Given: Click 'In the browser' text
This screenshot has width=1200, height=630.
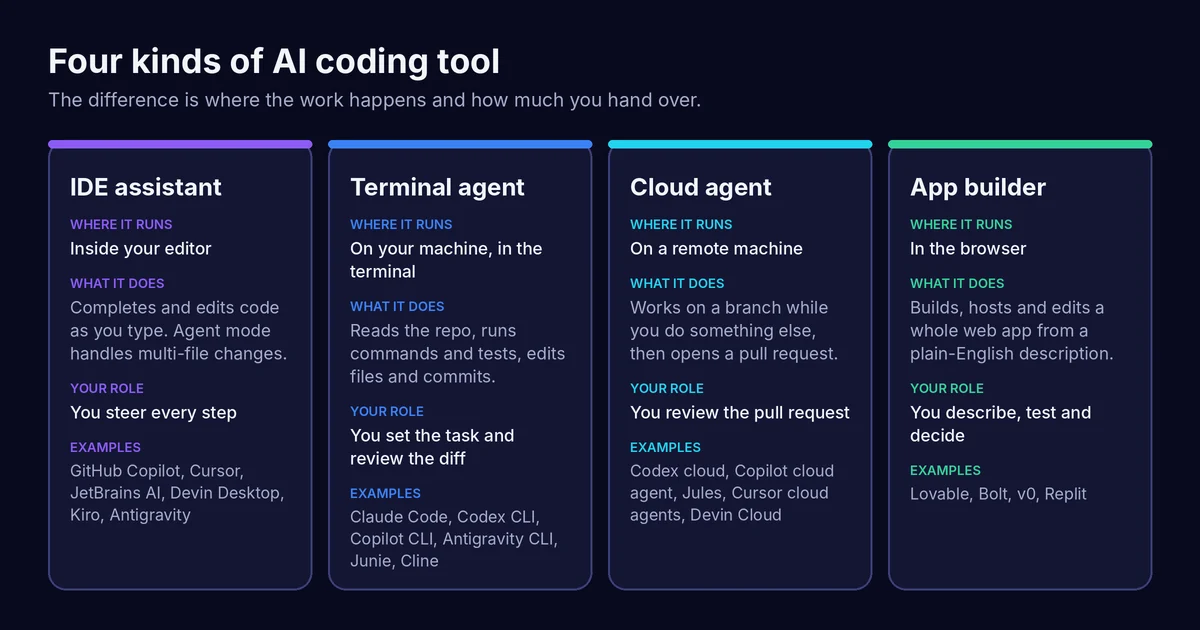Looking at the screenshot, I should (x=968, y=248).
